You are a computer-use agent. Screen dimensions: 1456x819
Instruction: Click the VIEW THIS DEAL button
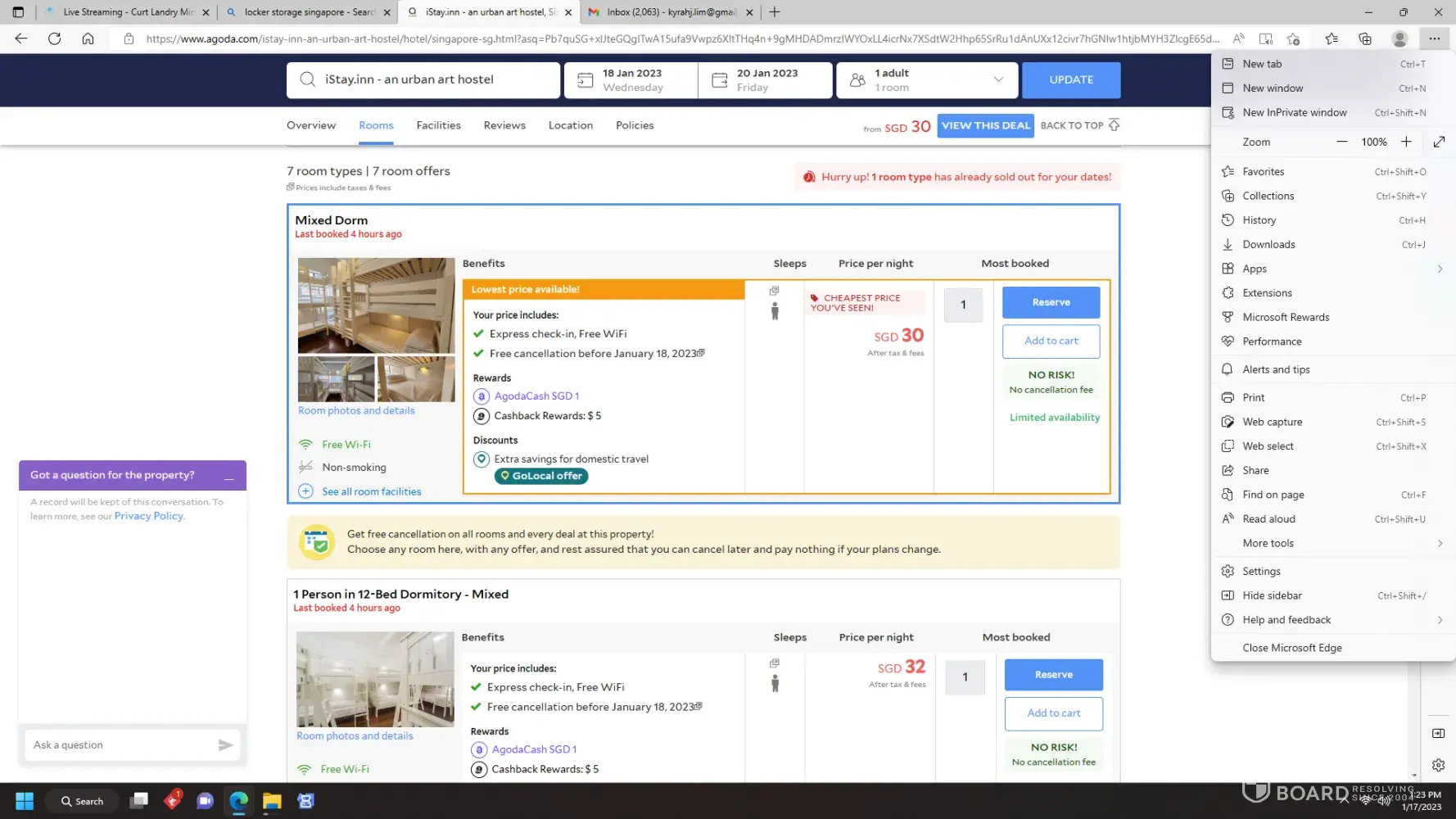985,125
